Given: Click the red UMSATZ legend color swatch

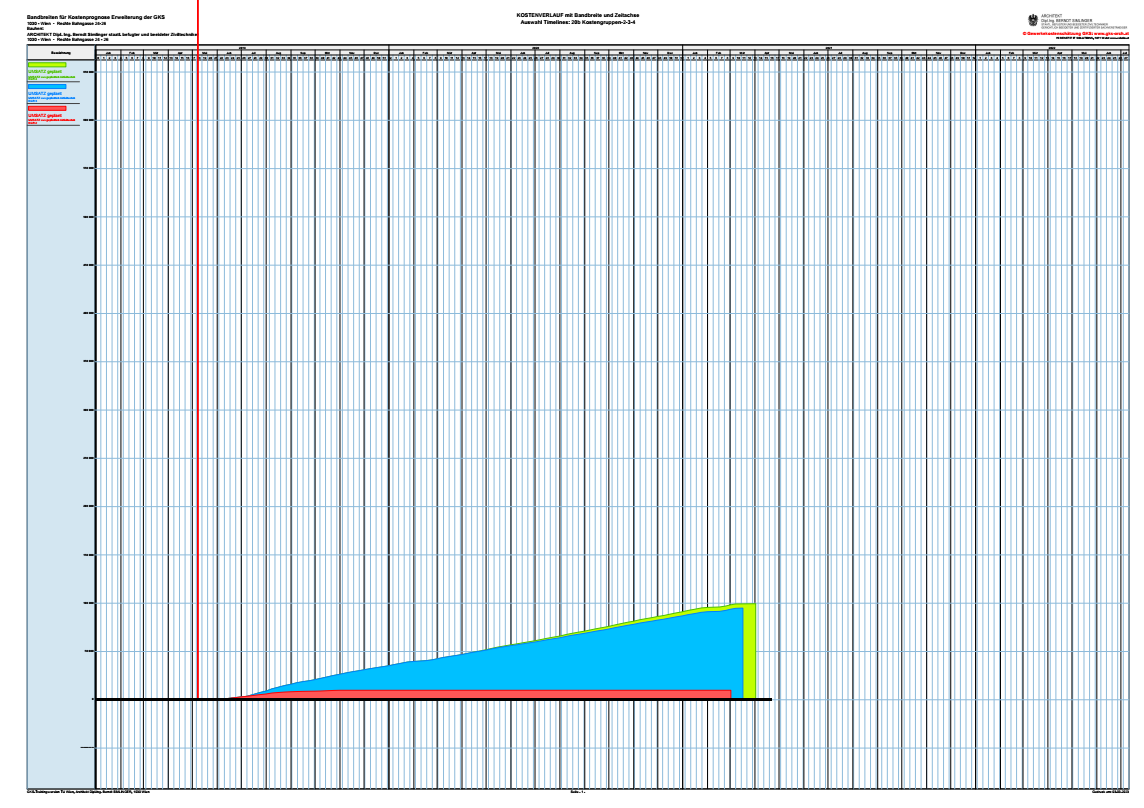Looking at the screenshot, I should 47,108.
